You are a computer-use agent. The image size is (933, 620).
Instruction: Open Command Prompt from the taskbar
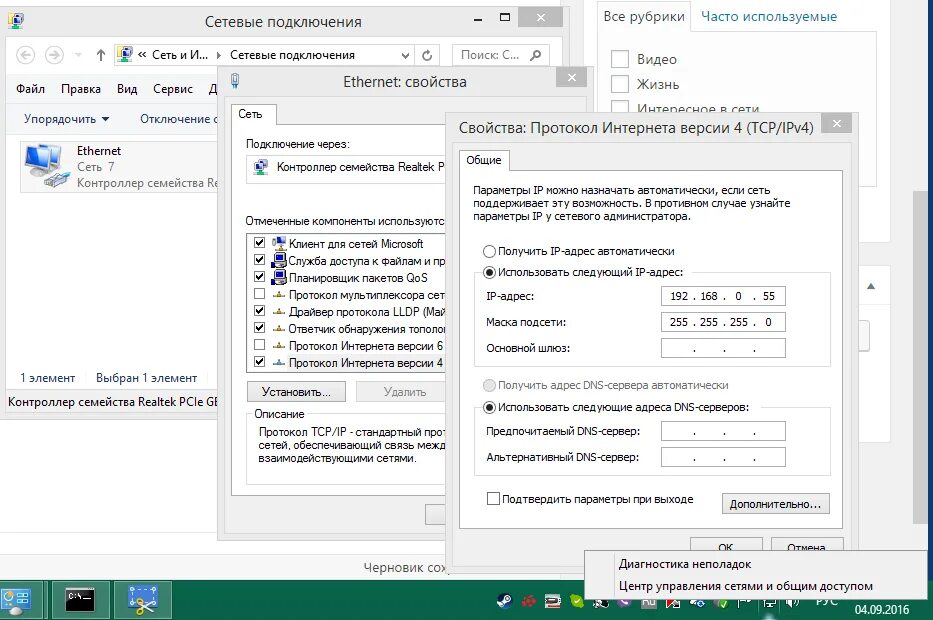pos(80,600)
